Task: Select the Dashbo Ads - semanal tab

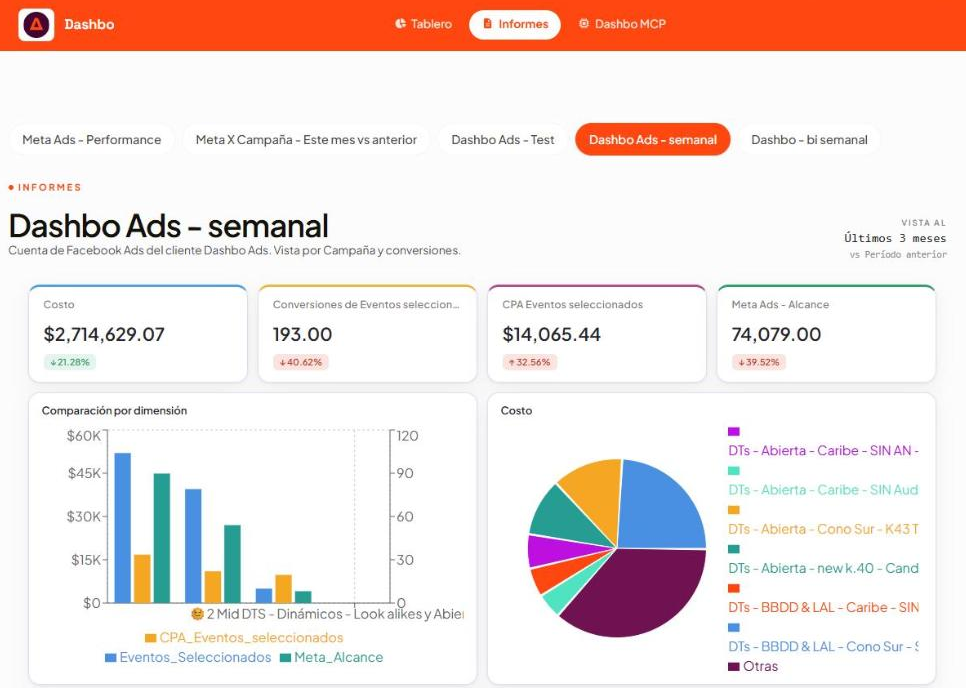Action: (x=652, y=140)
